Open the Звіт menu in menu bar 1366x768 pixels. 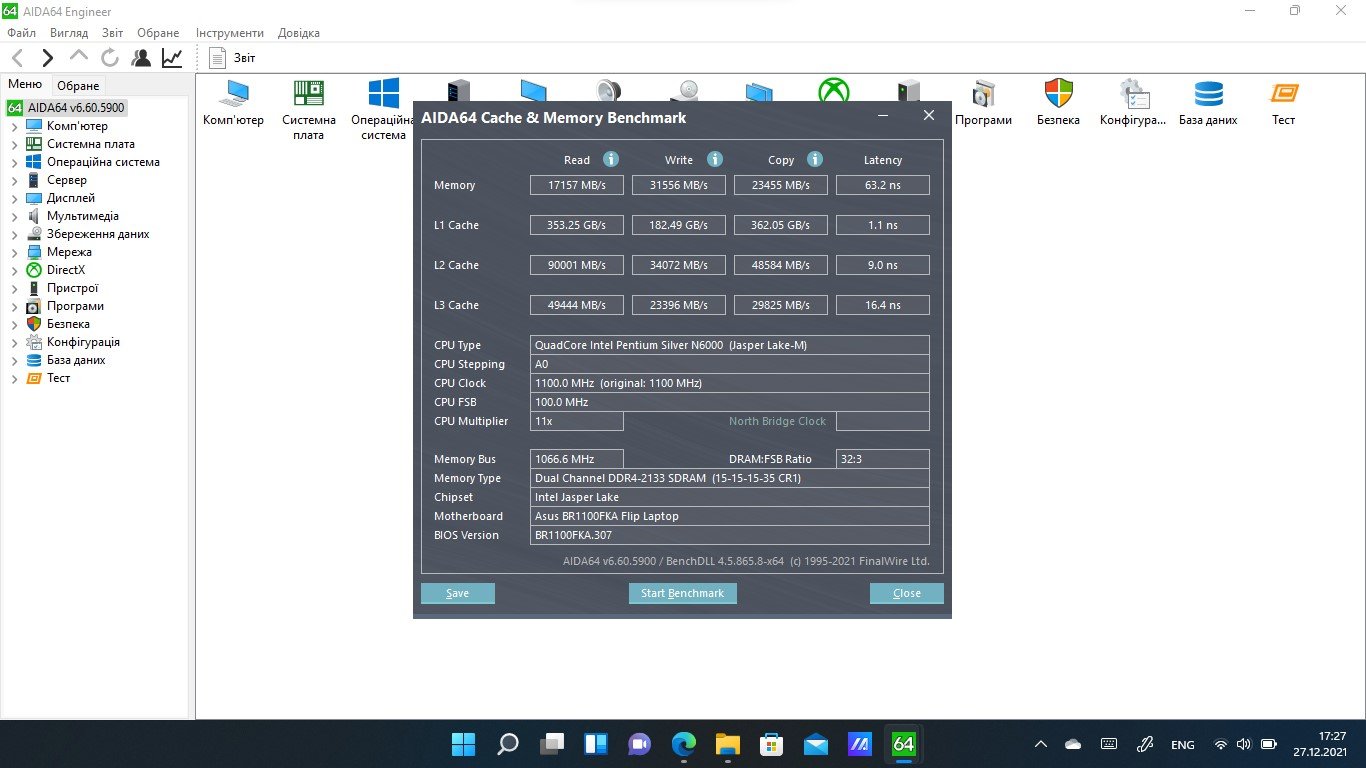[x=112, y=33]
